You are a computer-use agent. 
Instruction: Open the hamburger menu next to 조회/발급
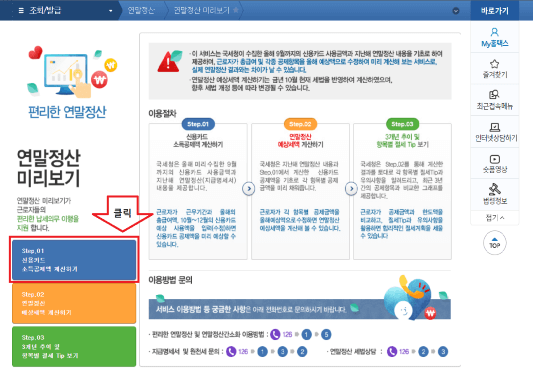(21, 11)
